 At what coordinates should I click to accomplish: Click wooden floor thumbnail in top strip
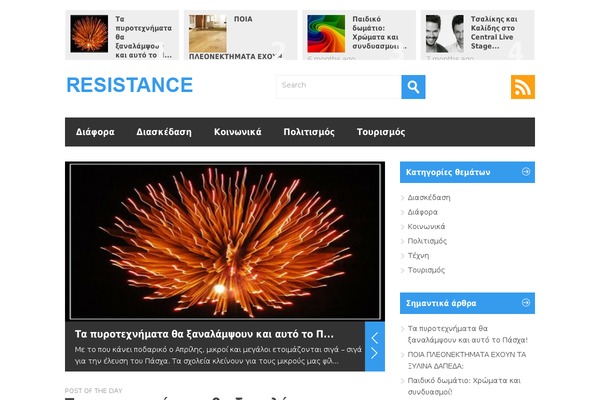(208, 34)
